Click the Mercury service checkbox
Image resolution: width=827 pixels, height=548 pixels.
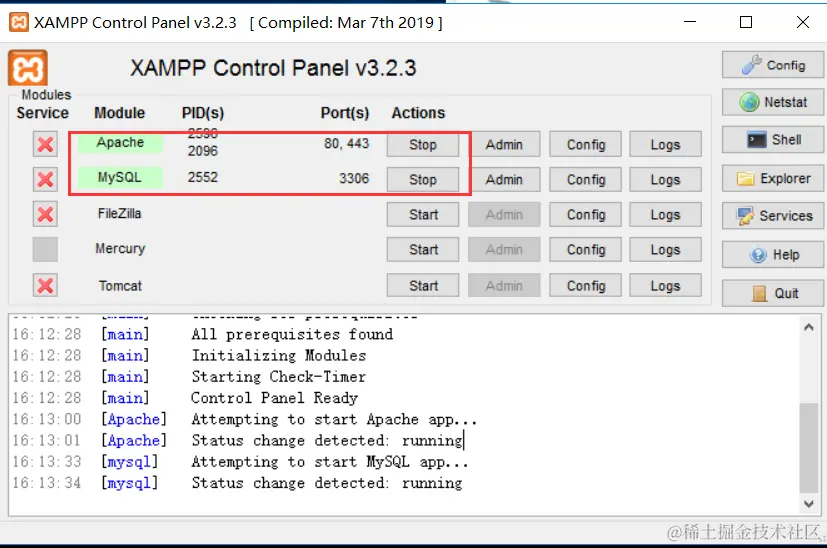[45, 249]
